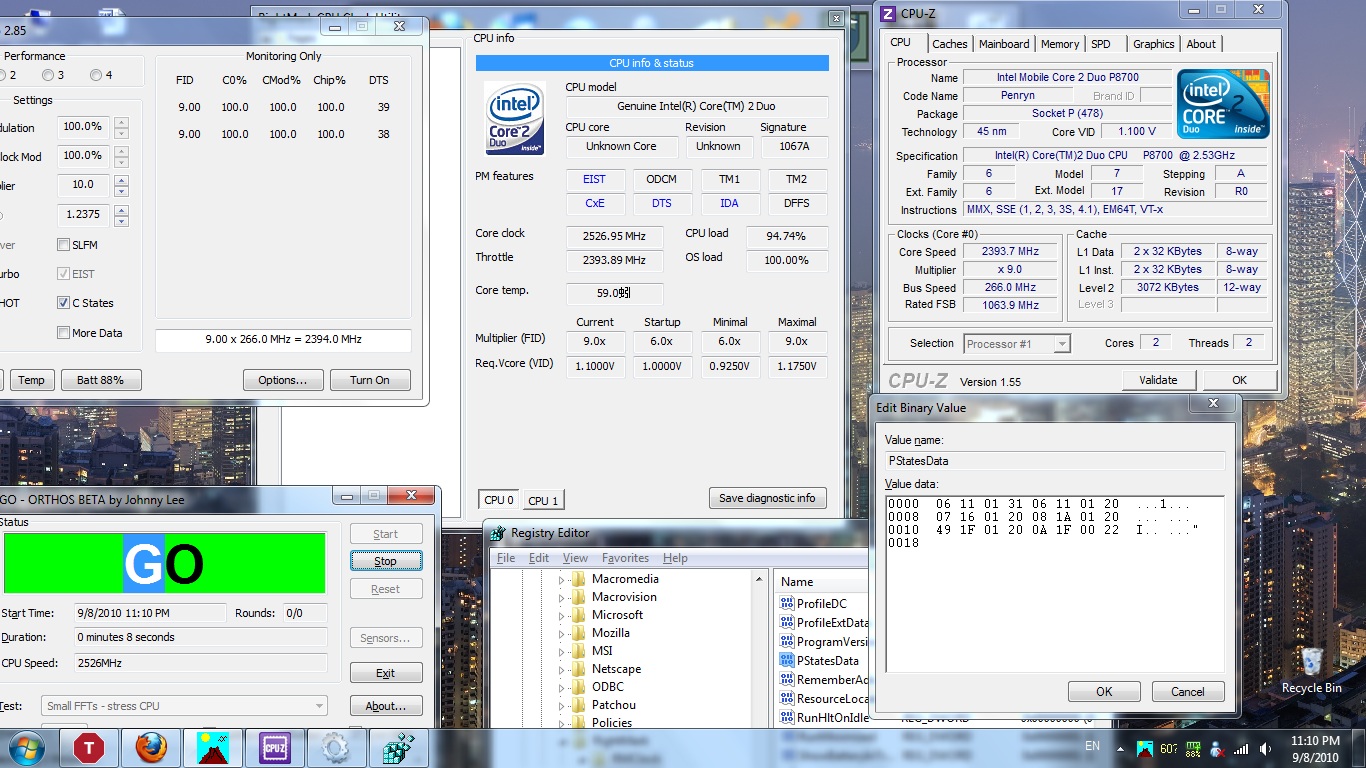Select the Netscape key in the registry tree
The width and height of the screenshot is (1366, 768).
[616, 669]
